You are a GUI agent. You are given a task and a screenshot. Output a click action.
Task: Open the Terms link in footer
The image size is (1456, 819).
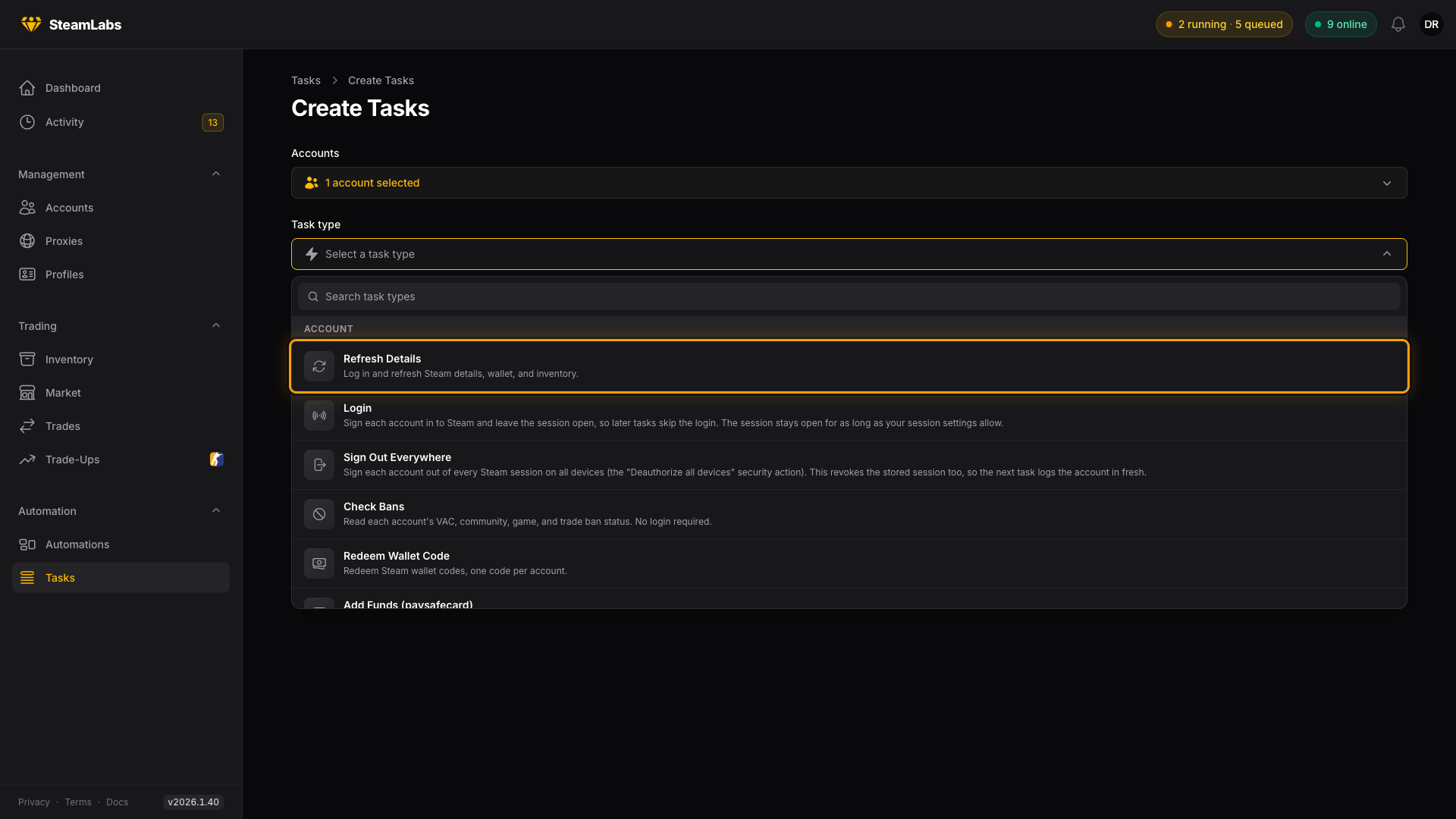tap(78, 802)
